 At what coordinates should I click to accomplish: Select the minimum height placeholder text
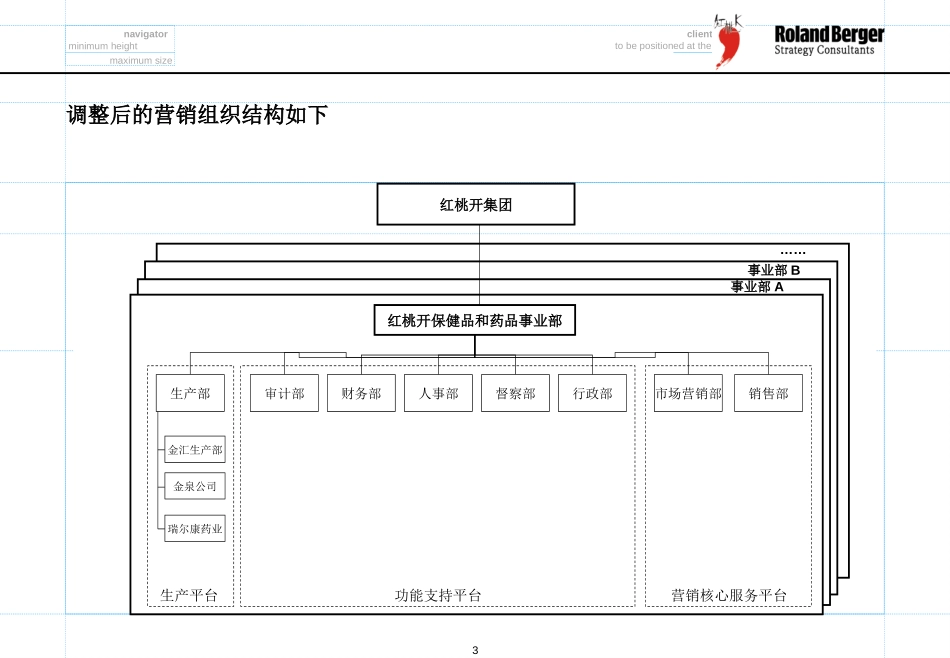[x=102, y=46]
